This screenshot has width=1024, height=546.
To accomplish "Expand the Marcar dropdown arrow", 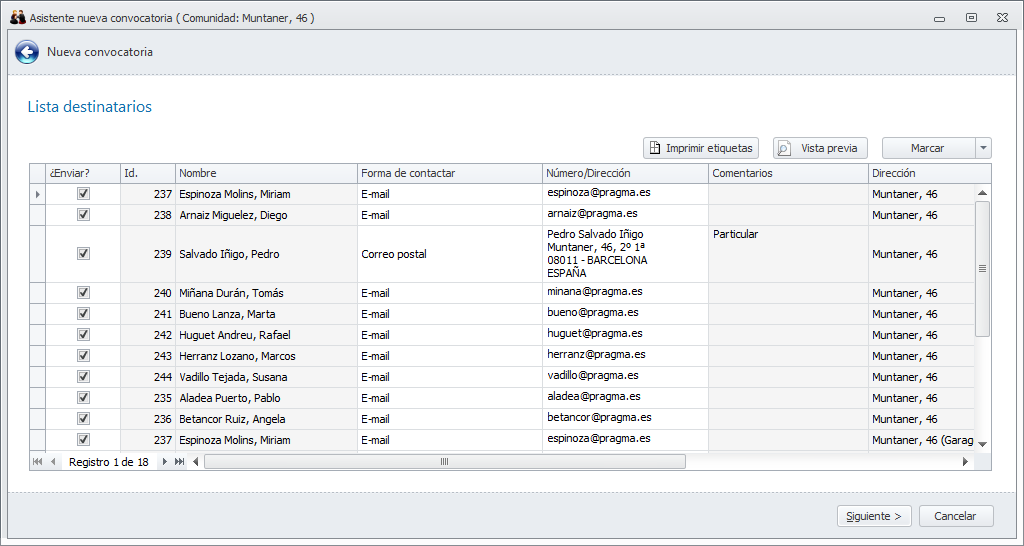I will [983, 148].
